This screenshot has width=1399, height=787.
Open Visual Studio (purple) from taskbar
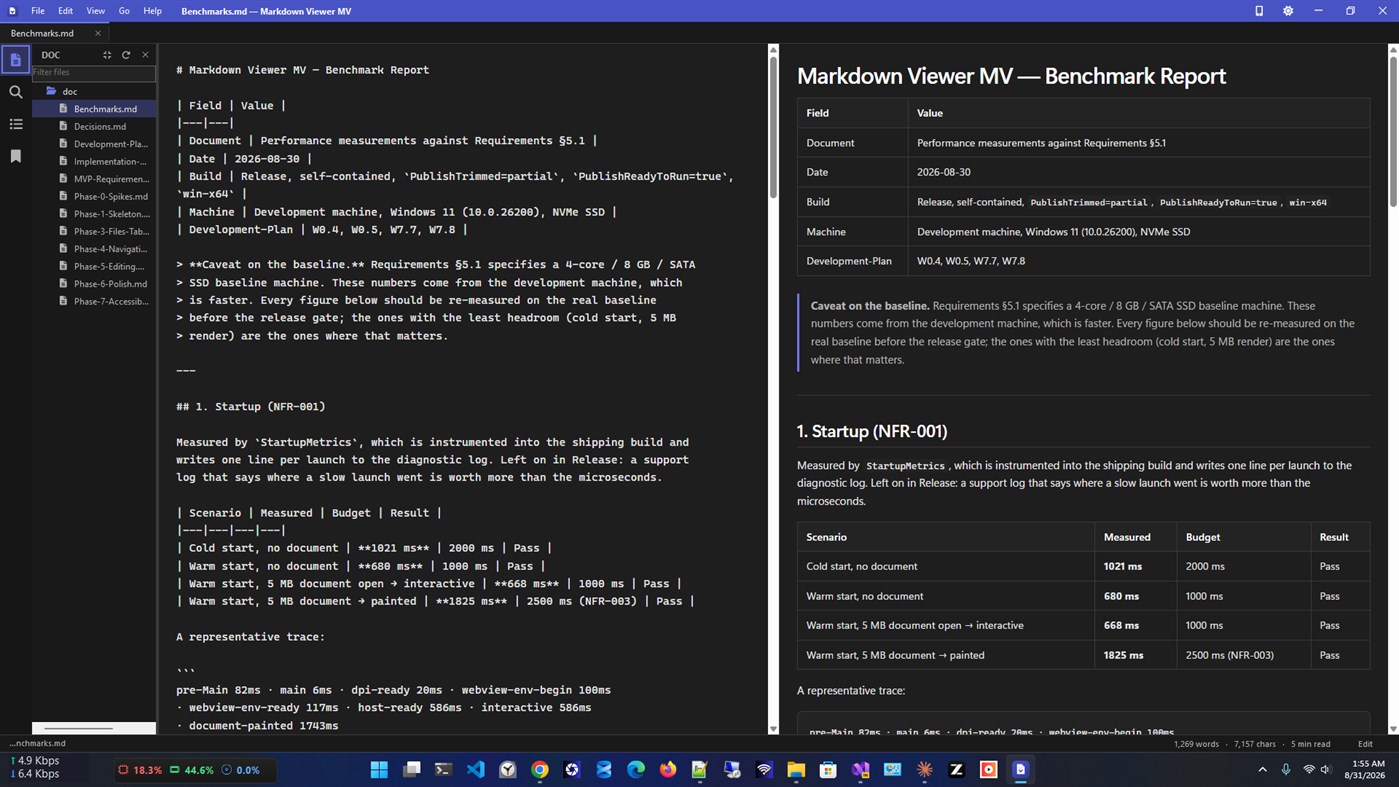860,769
